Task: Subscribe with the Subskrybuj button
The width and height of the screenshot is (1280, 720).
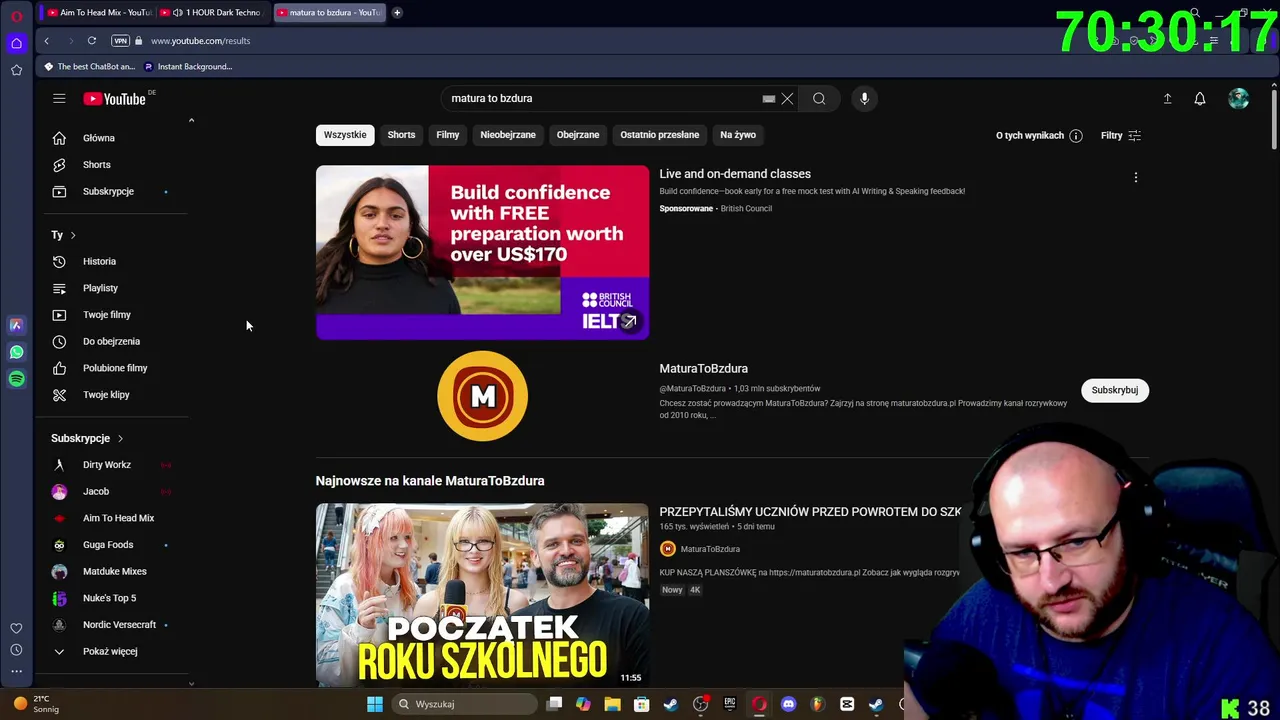Action: [x=1114, y=390]
